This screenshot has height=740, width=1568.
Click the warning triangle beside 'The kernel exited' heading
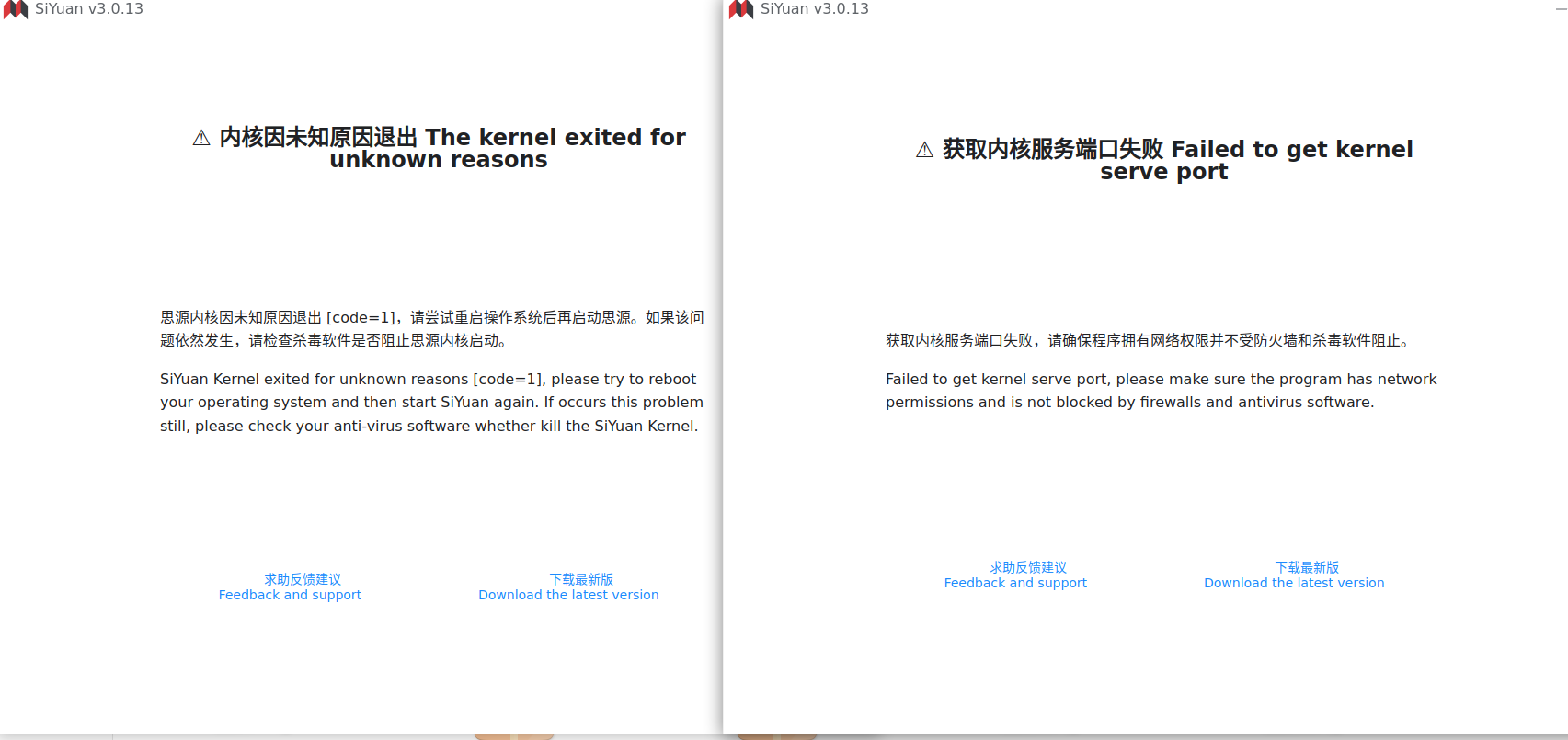201,138
